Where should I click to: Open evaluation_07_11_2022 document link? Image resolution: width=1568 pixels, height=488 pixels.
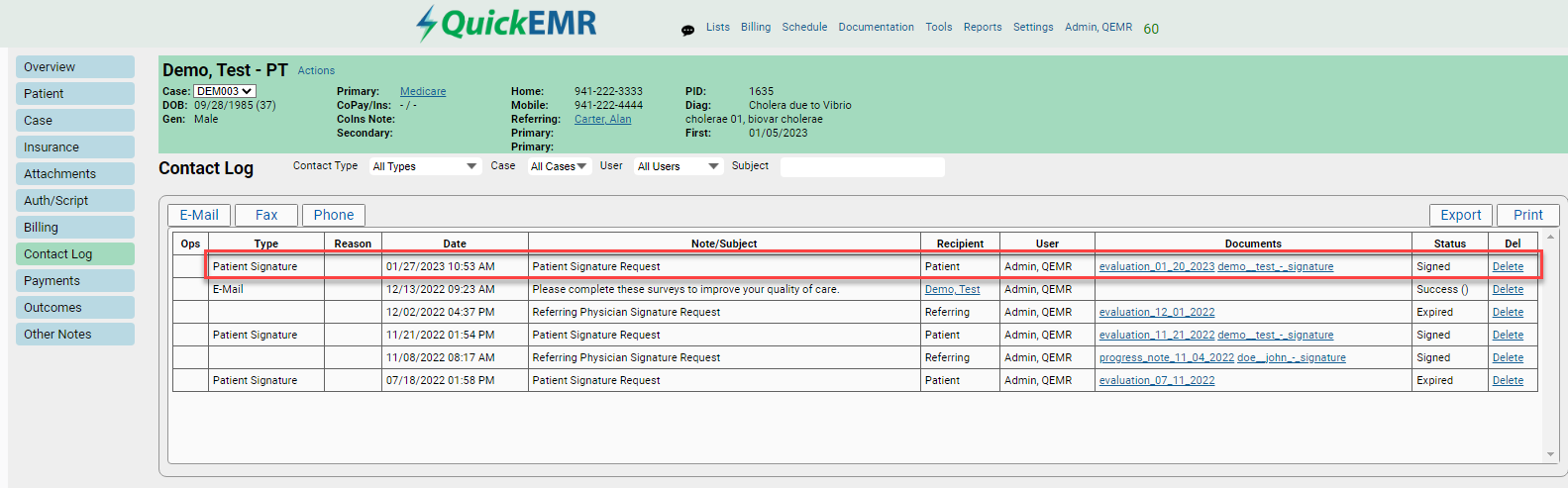tap(1157, 380)
